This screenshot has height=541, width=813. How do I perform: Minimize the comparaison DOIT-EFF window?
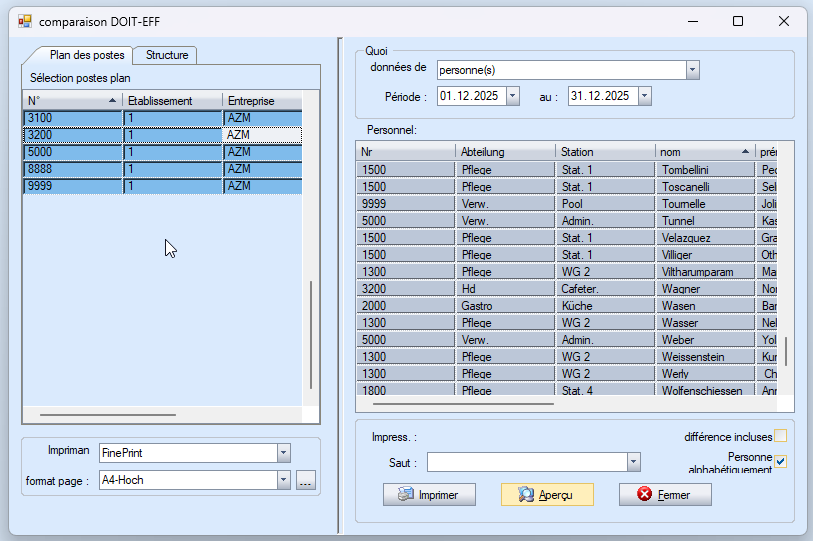coord(691,21)
